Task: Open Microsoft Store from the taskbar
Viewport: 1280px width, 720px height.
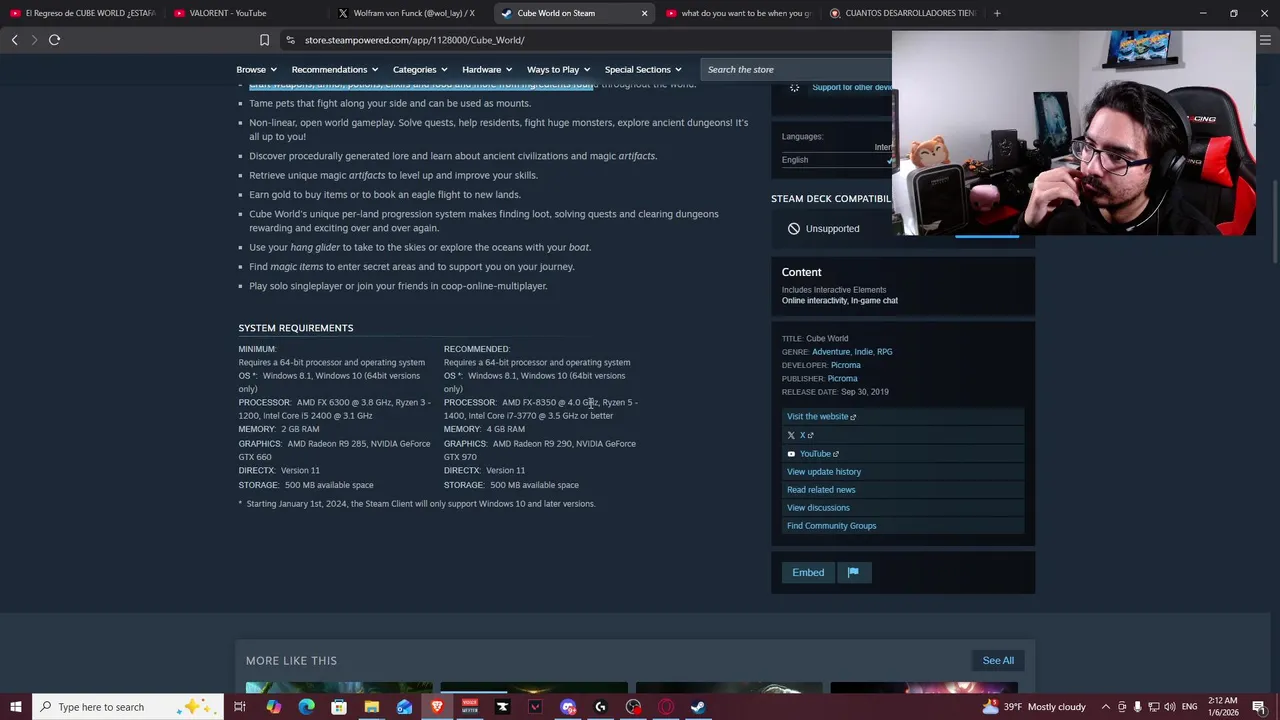Action: [x=339, y=707]
